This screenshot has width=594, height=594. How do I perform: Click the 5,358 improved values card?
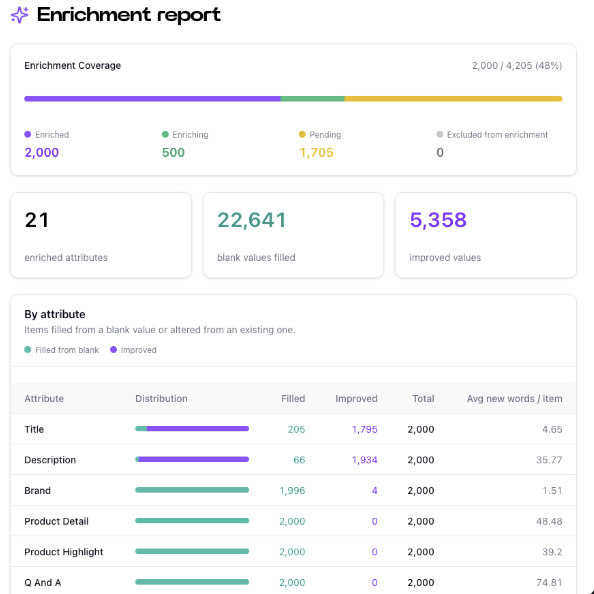[486, 235]
